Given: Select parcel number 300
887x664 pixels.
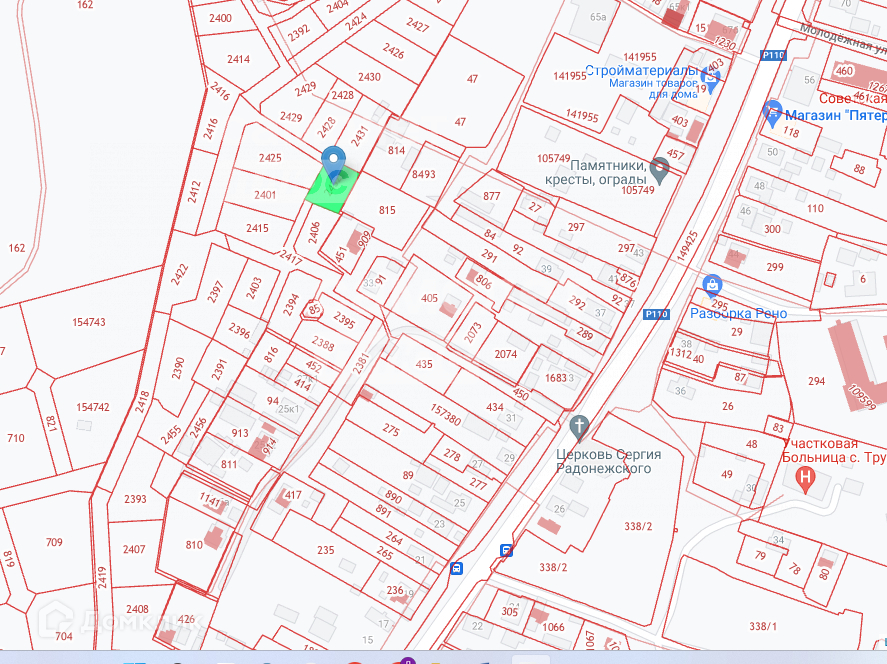Looking at the screenshot, I should coord(772,229).
